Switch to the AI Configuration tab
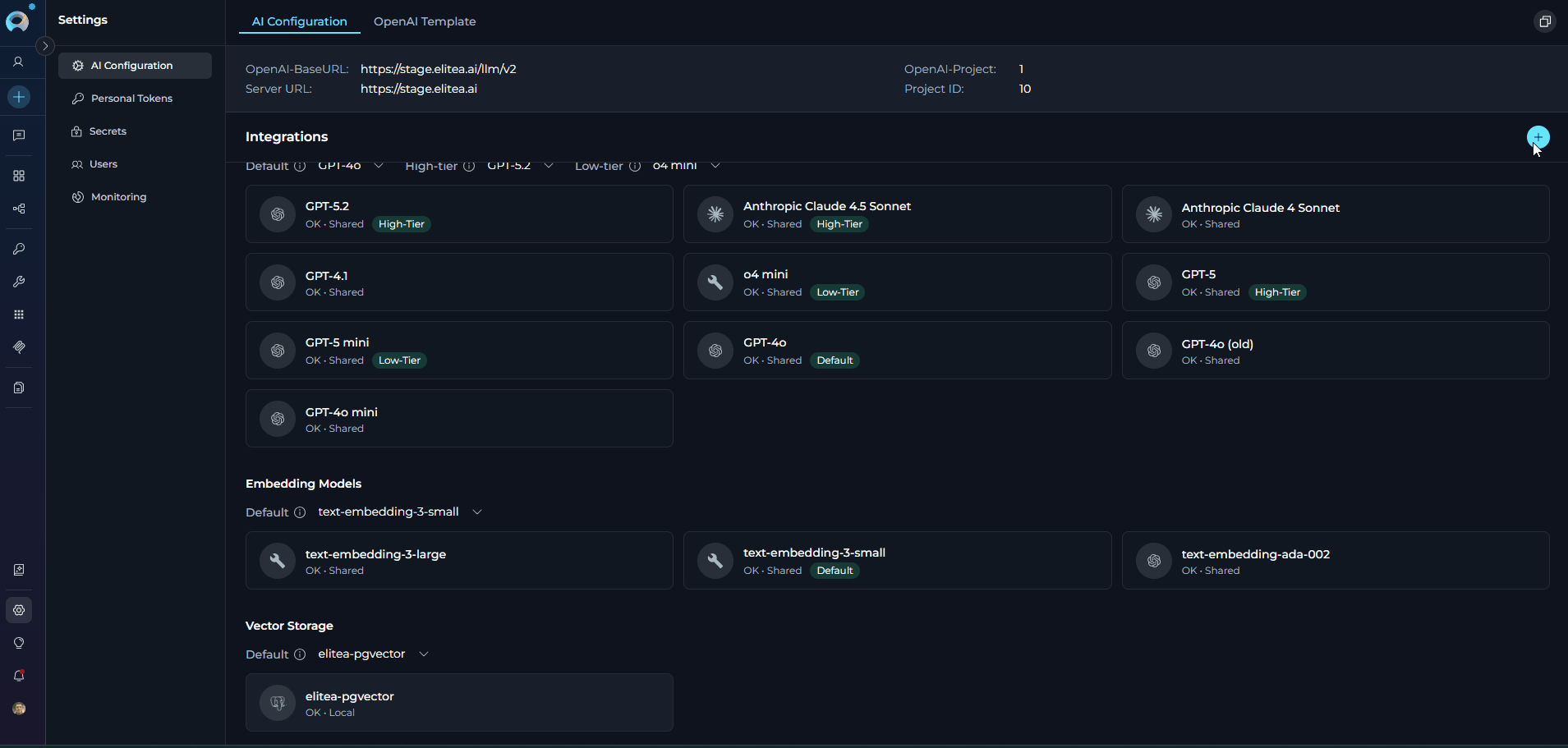Screen dimensions: 1568x748 299,21
